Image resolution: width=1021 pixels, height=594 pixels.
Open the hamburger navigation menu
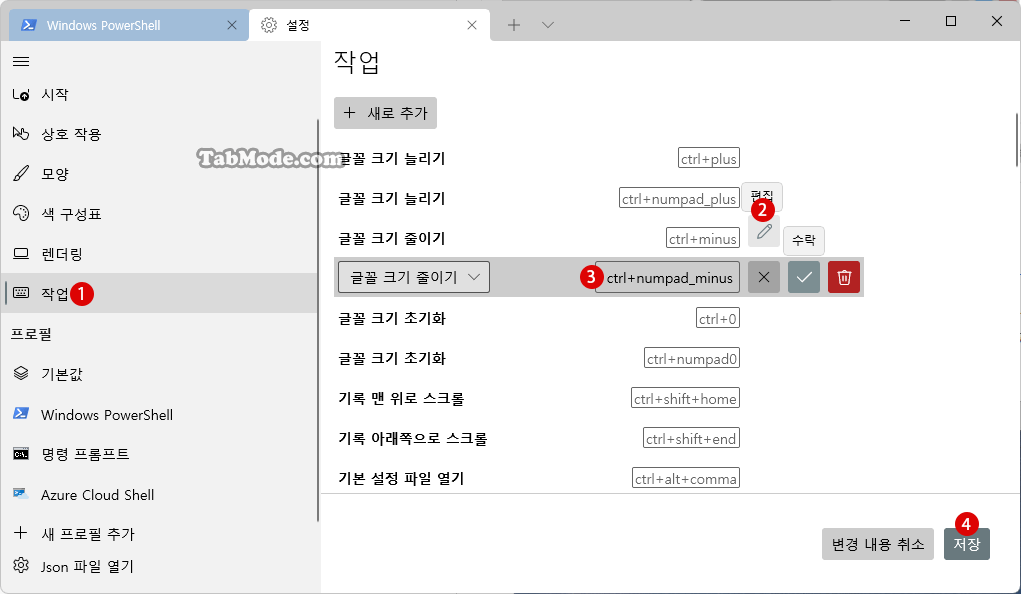click(21, 61)
